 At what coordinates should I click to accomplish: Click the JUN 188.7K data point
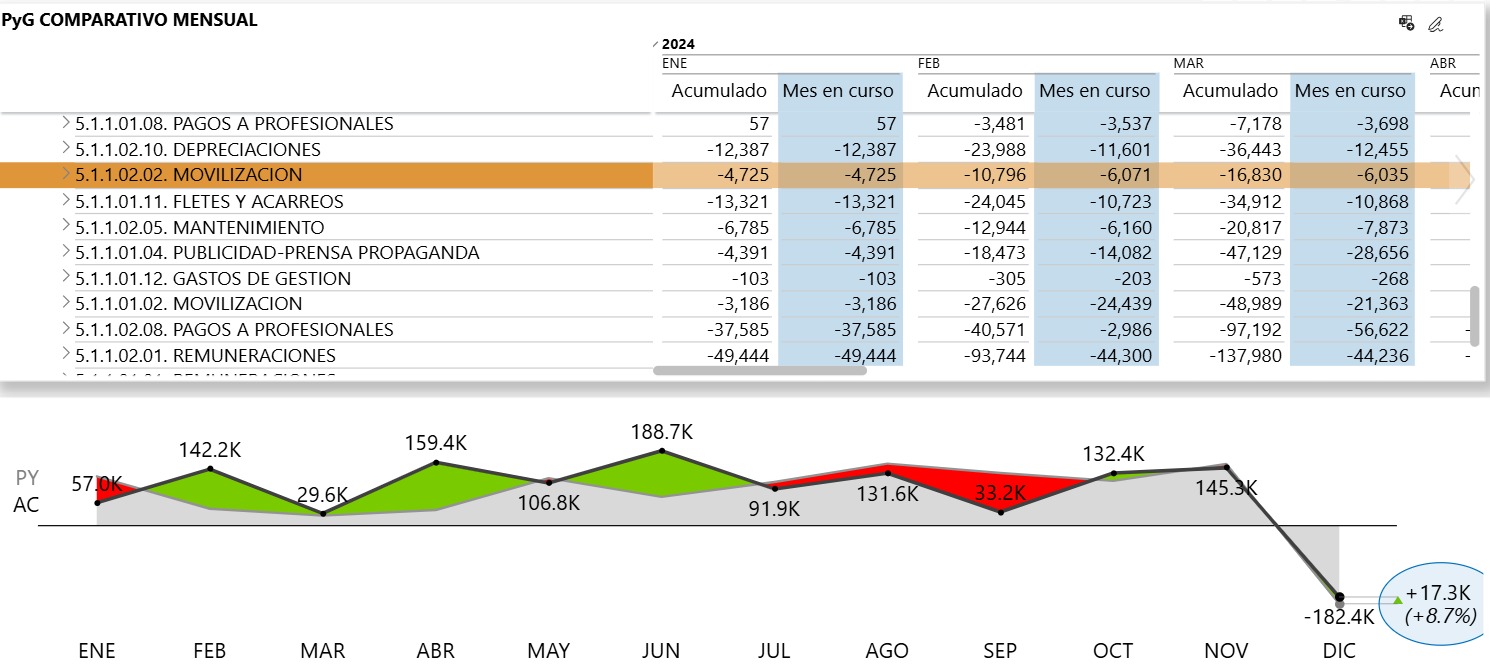(x=661, y=451)
